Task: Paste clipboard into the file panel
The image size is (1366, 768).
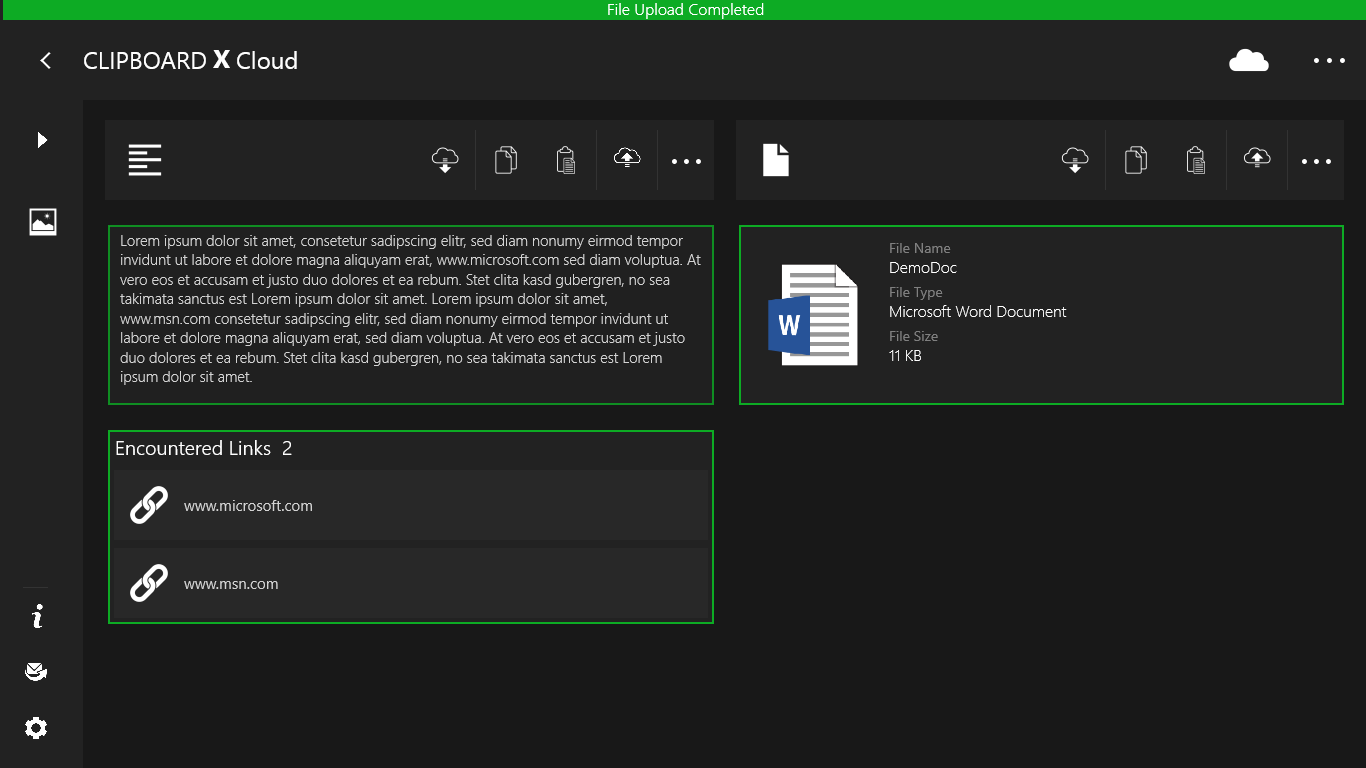Action: [1196, 160]
